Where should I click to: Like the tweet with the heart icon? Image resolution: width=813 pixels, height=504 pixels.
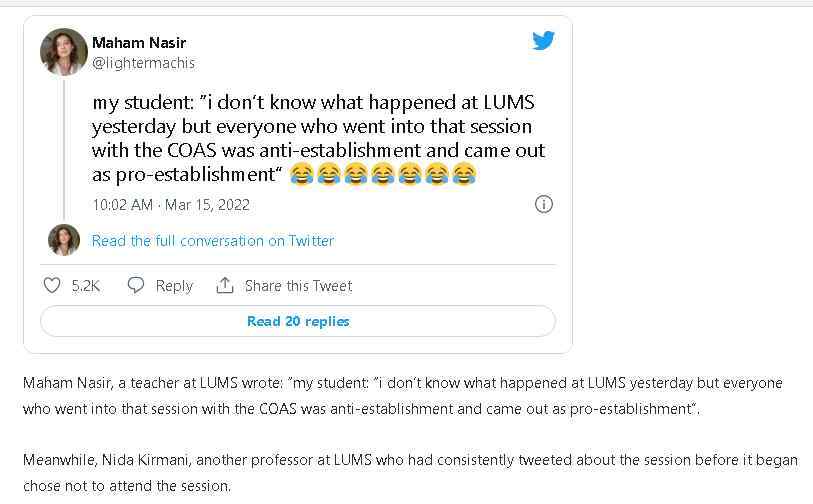(53, 285)
